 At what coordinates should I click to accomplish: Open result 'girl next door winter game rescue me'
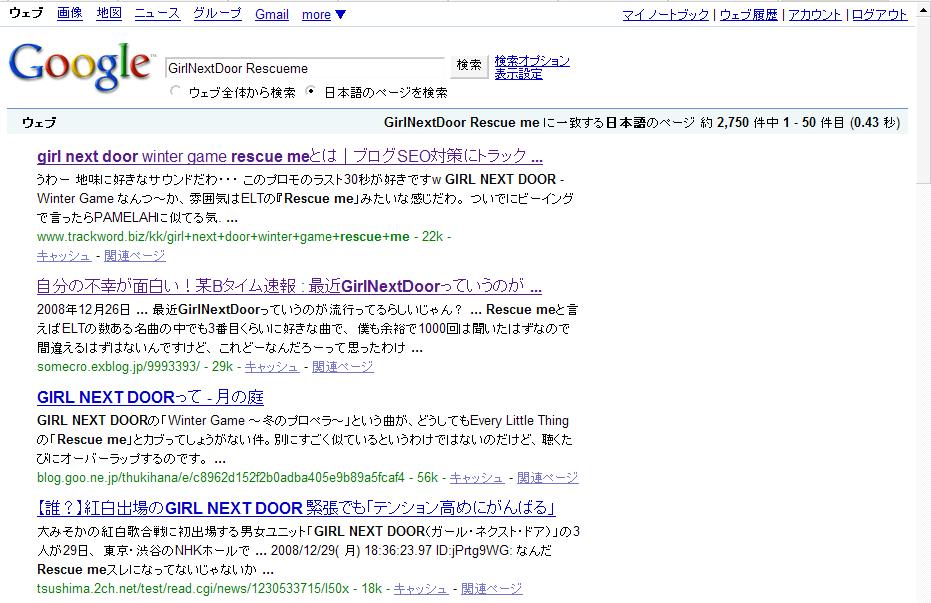click(290, 156)
